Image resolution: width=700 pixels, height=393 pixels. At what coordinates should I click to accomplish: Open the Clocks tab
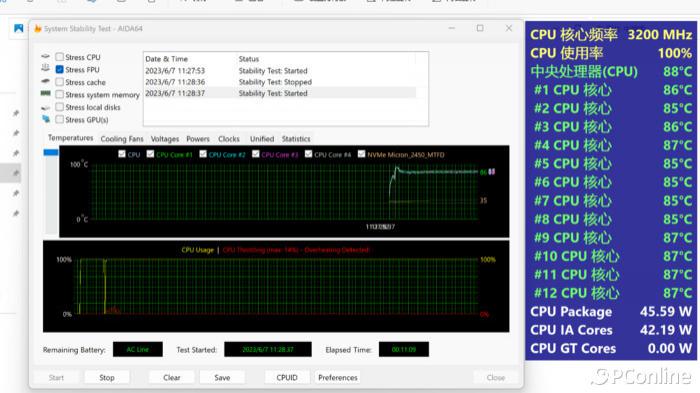[x=229, y=139]
